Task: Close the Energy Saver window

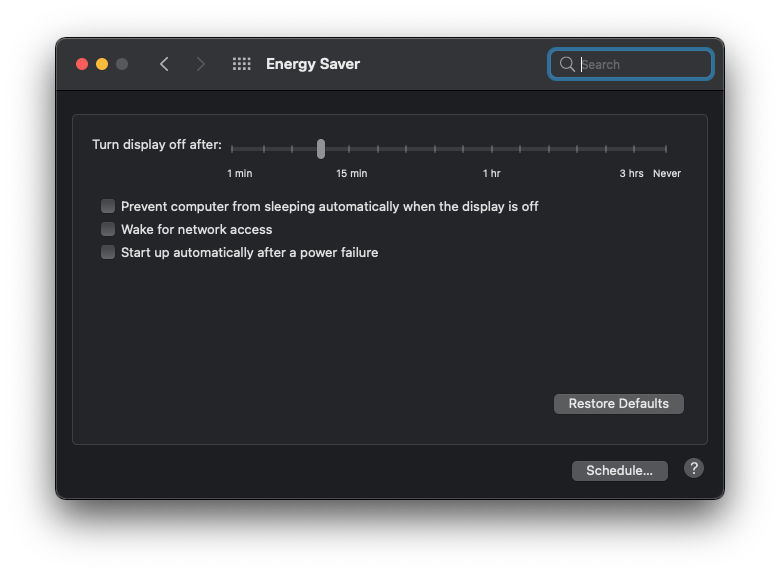Action: [82, 64]
